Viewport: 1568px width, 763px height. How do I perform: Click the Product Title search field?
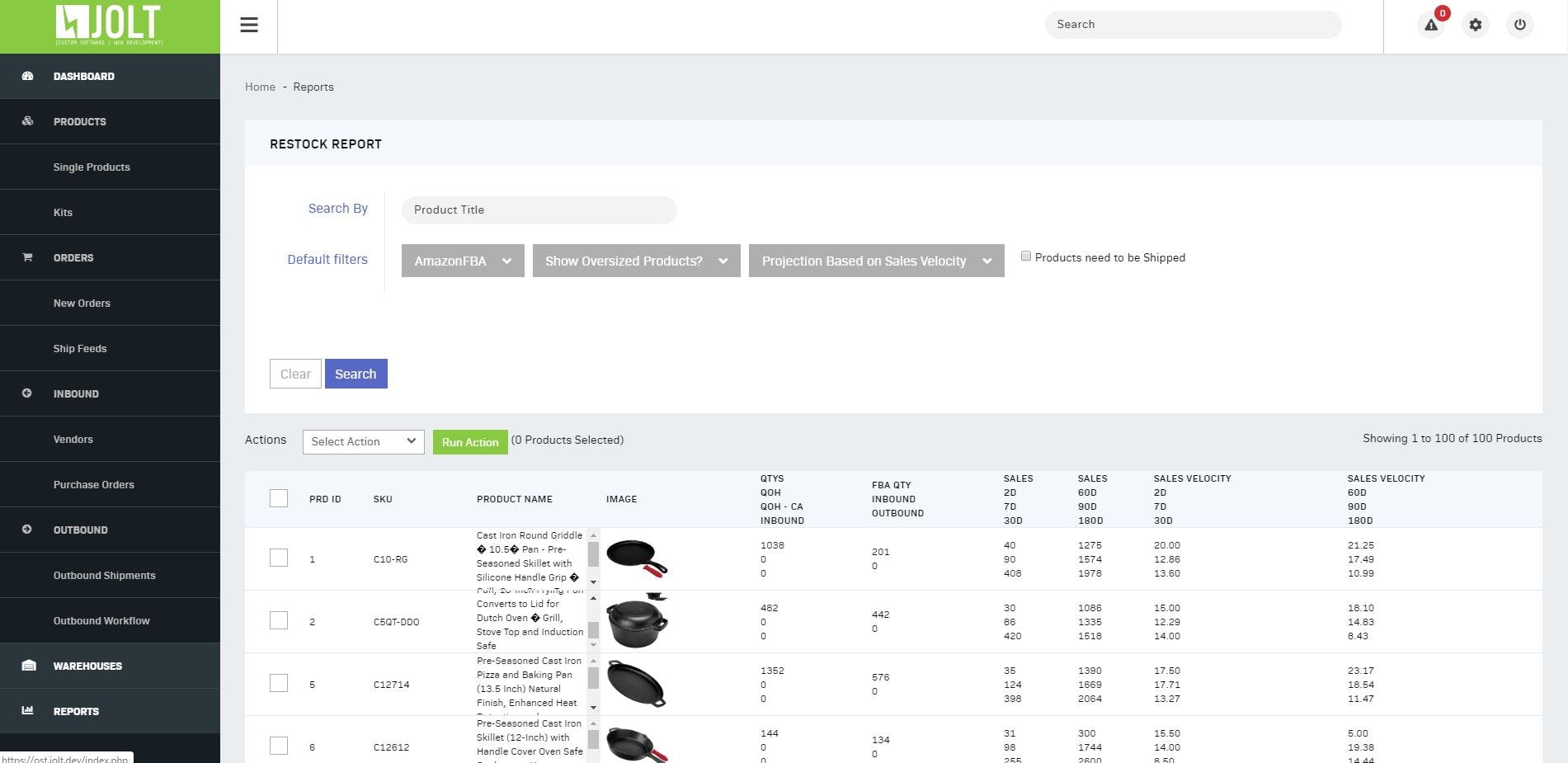click(x=539, y=210)
